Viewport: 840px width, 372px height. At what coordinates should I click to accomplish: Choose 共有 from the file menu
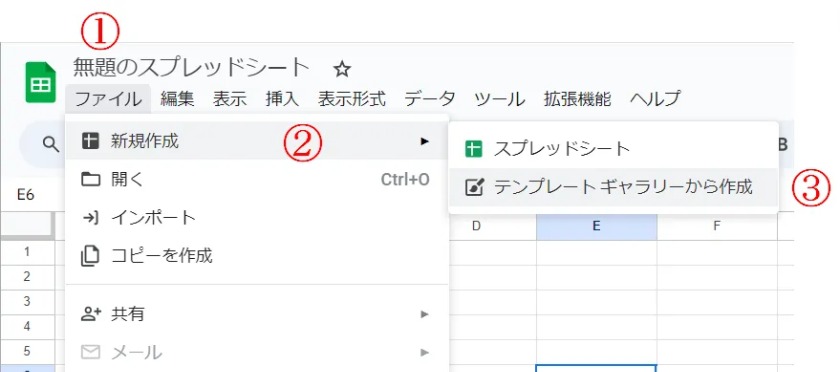[257, 314]
